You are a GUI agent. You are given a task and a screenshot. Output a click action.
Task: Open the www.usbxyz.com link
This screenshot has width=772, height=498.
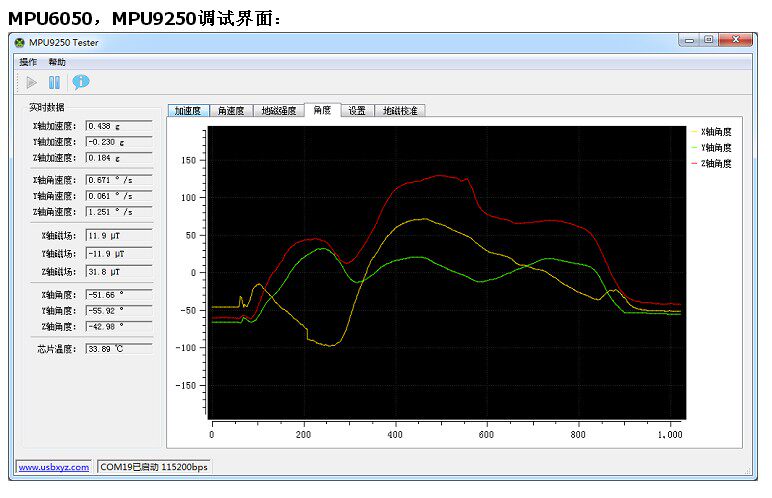54,467
